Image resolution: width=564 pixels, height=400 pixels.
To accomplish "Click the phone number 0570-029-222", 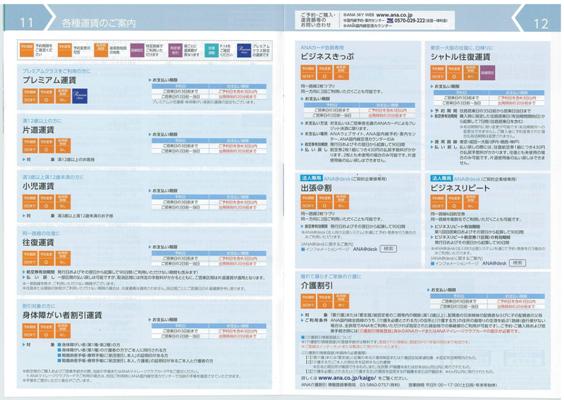I will (409, 21).
